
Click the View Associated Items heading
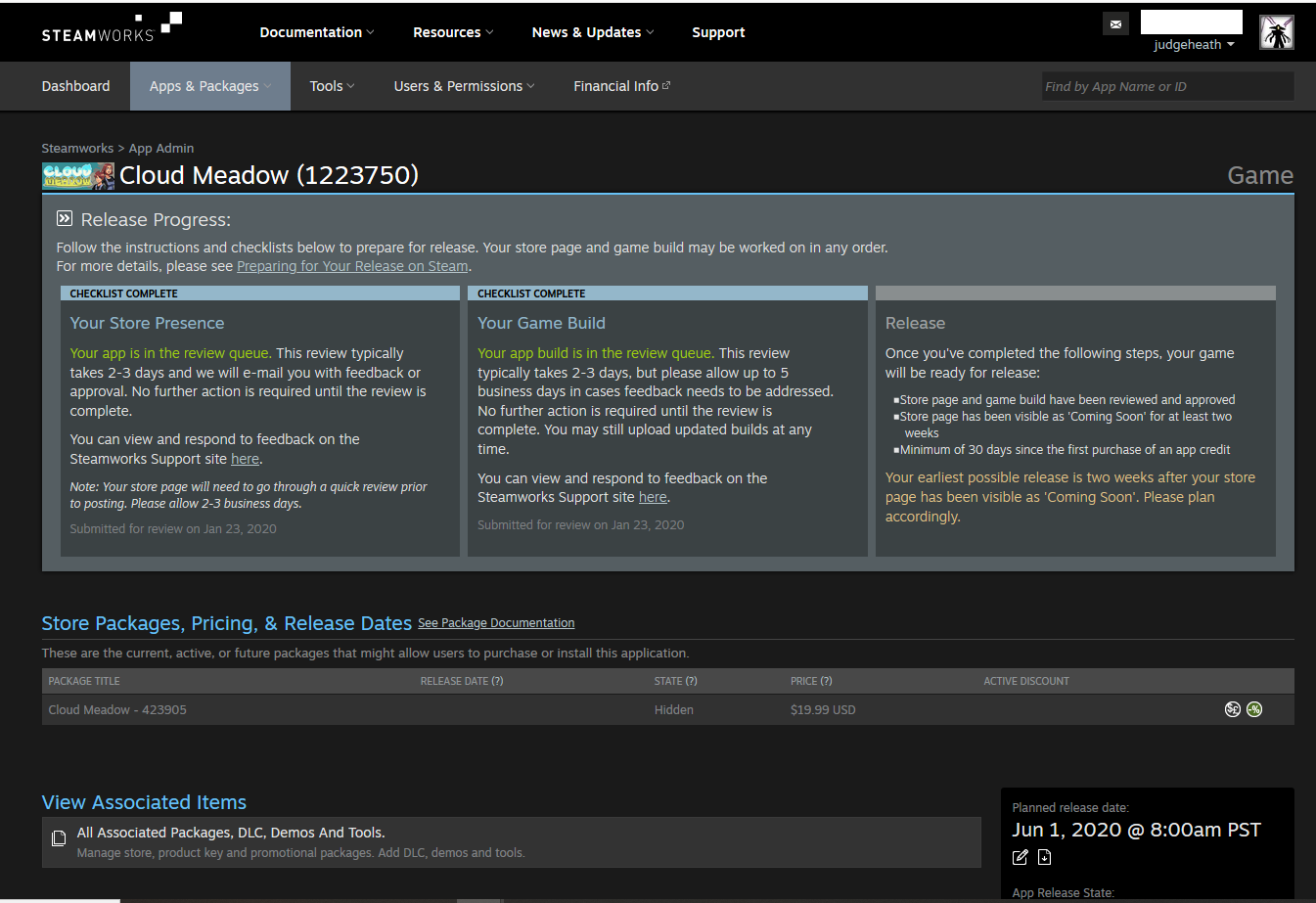(x=144, y=802)
